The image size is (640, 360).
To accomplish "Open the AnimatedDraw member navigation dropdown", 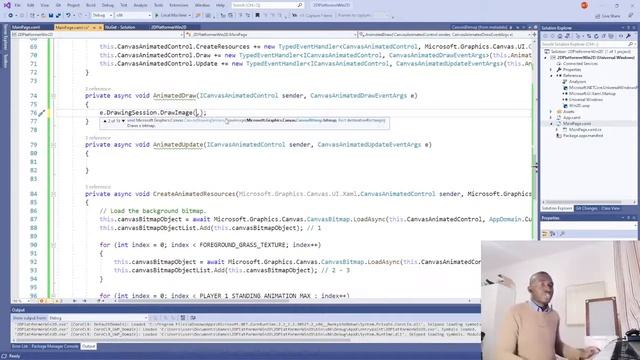I will tap(444, 35).
